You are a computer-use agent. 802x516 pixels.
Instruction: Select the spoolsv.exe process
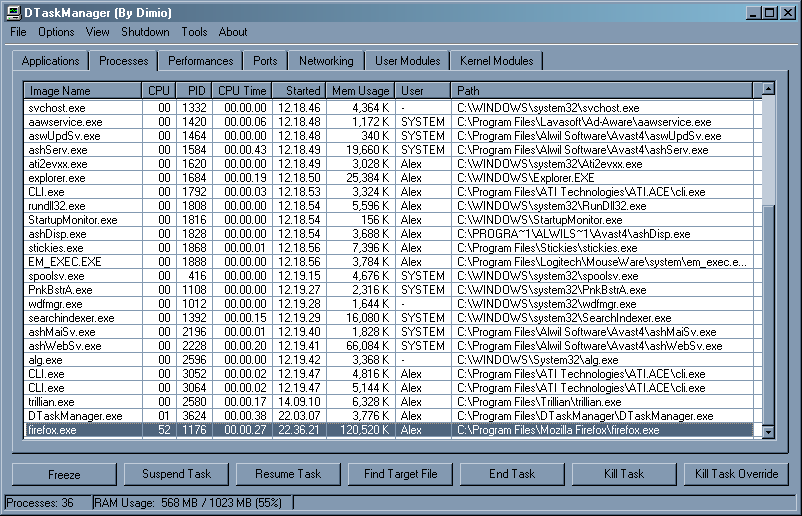(x=389, y=276)
